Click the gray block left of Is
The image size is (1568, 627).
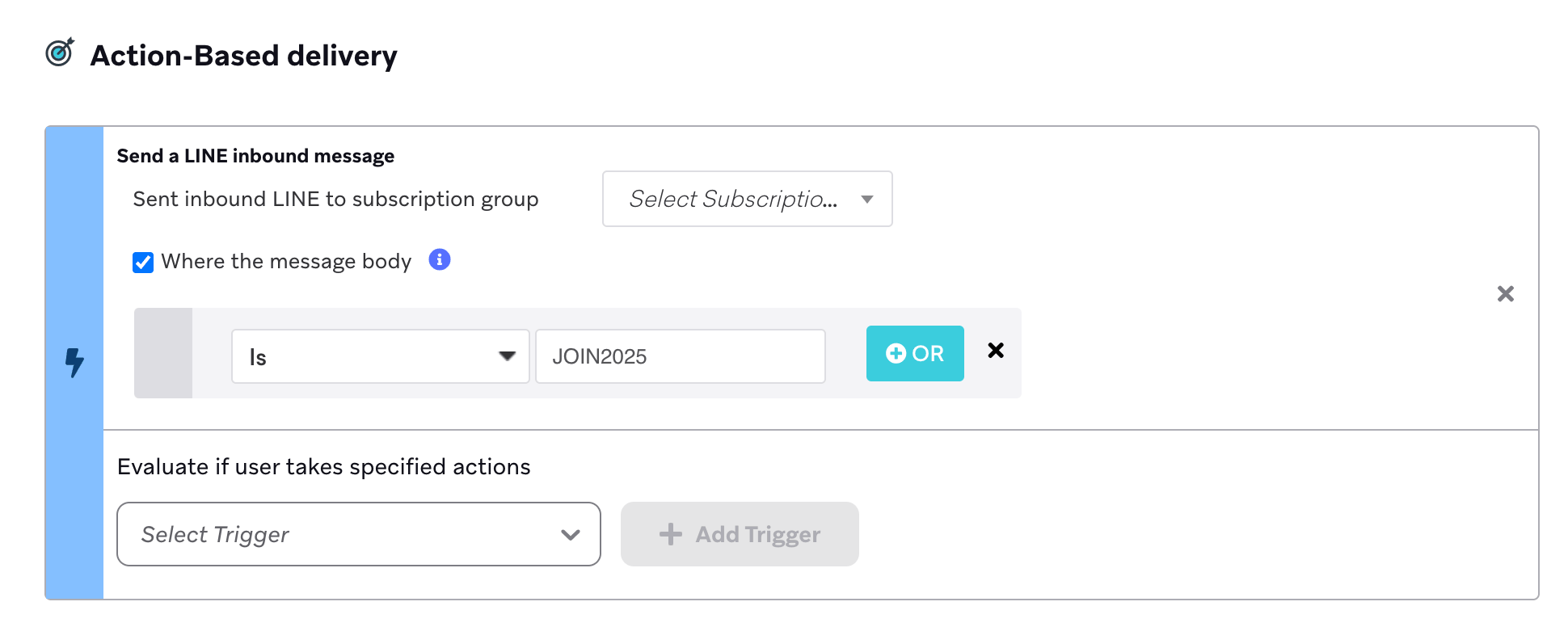(x=163, y=353)
